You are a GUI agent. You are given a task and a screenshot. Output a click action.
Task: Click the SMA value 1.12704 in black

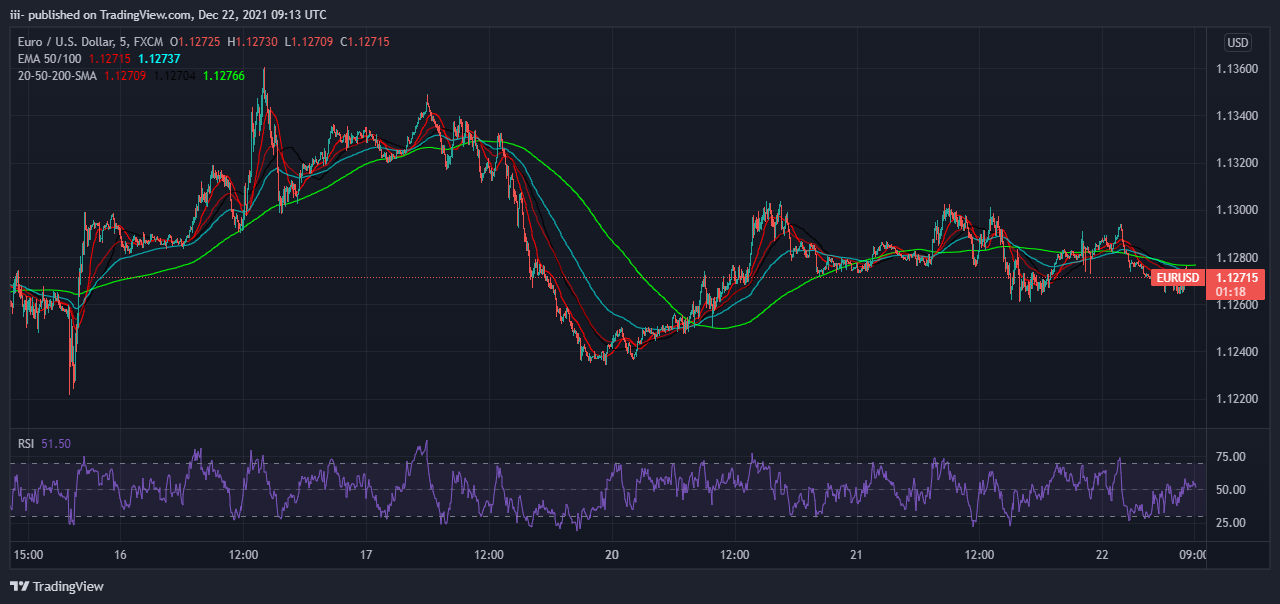click(174, 75)
